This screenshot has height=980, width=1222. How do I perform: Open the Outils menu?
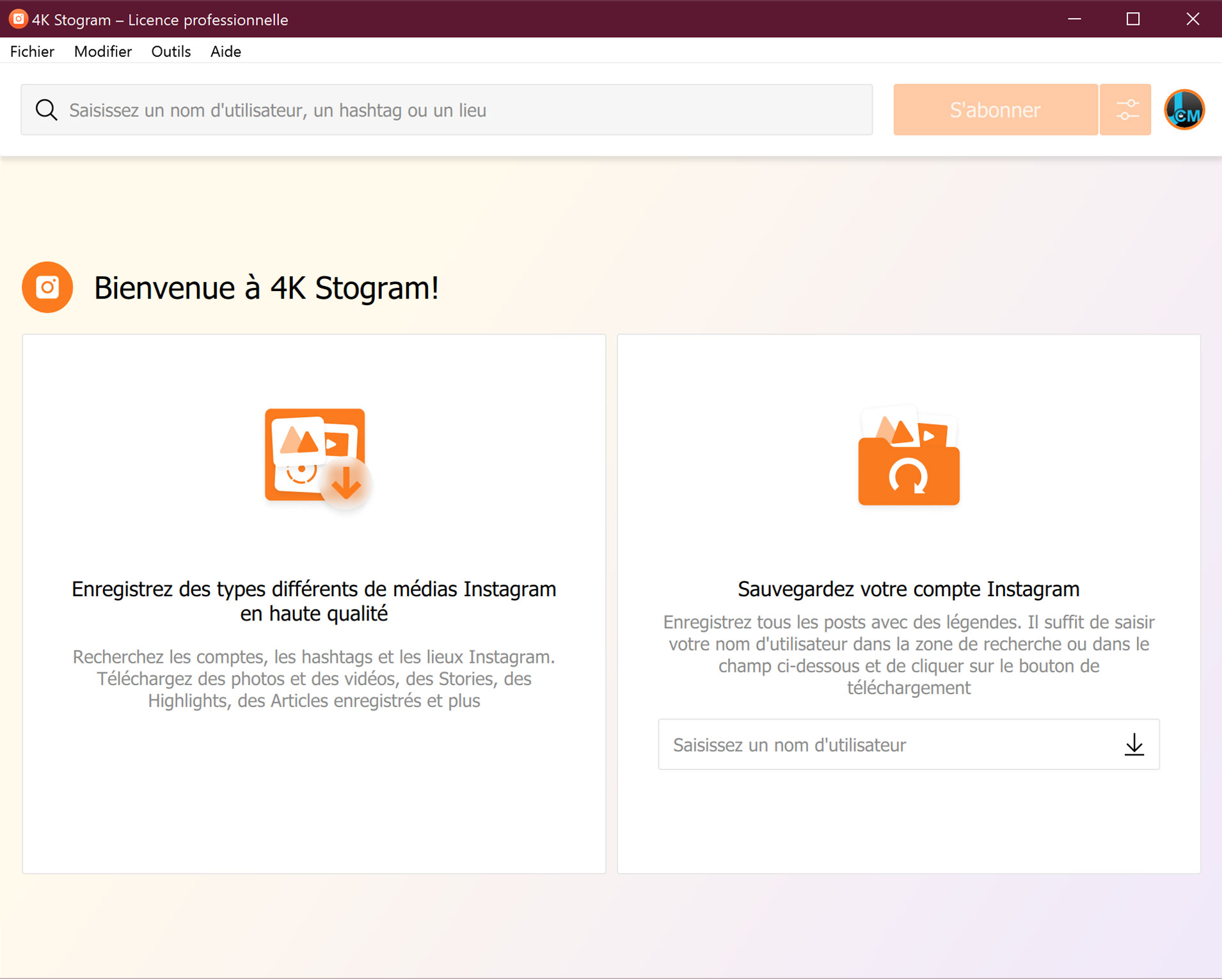pyautogui.click(x=171, y=51)
